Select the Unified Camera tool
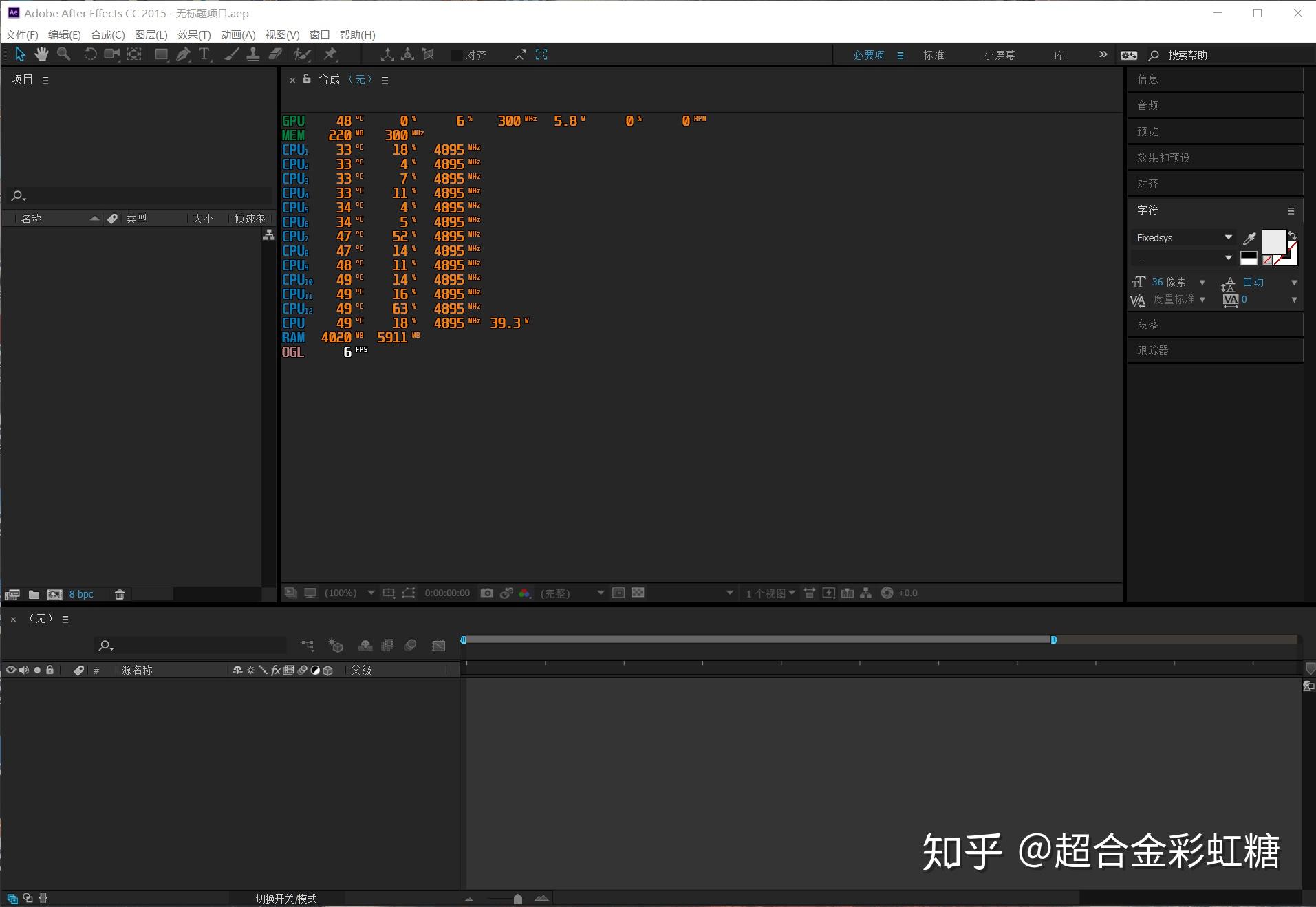 click(111, 54)
